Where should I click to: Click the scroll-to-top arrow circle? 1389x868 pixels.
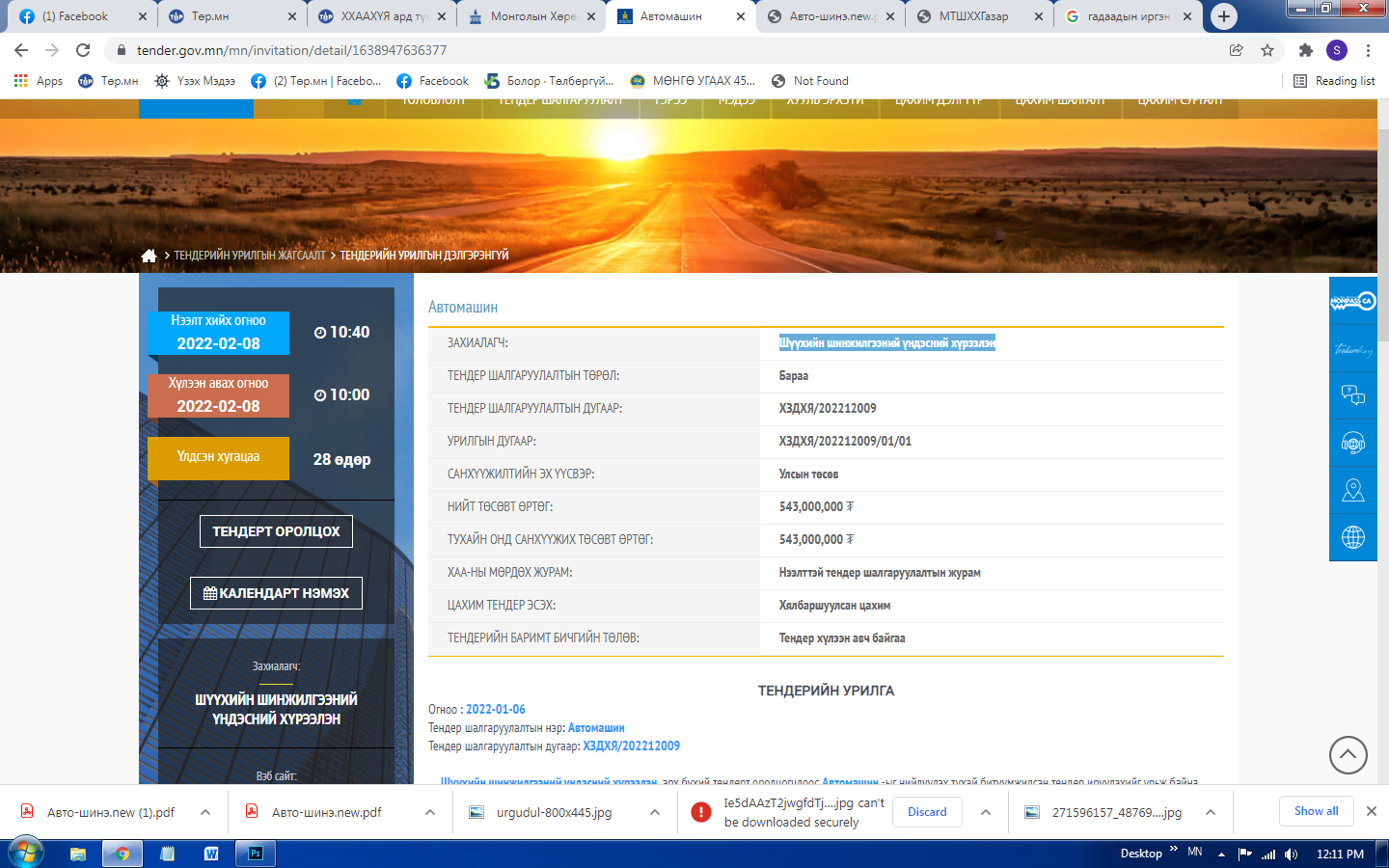(1348, 754)
